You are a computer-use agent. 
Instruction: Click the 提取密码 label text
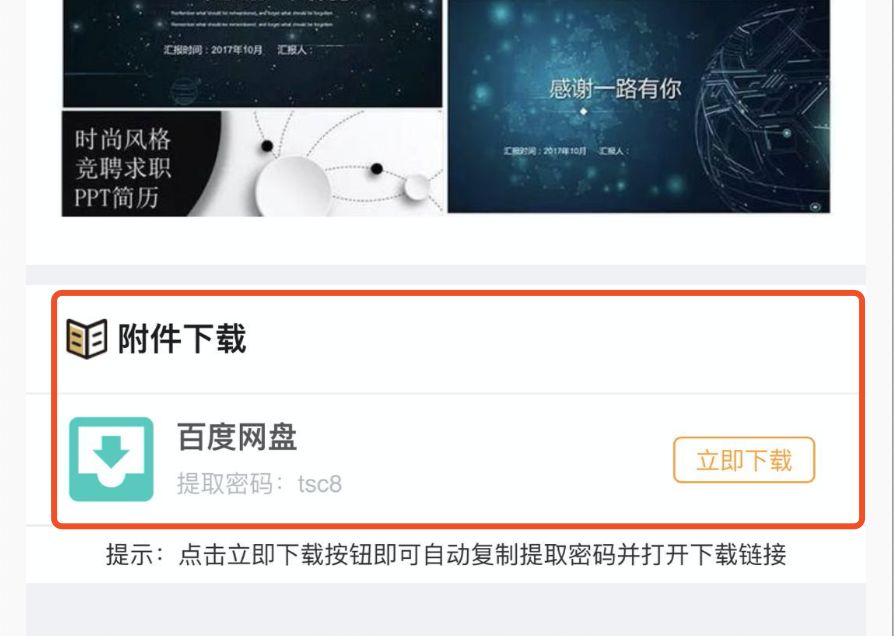[x=224, y=484]
